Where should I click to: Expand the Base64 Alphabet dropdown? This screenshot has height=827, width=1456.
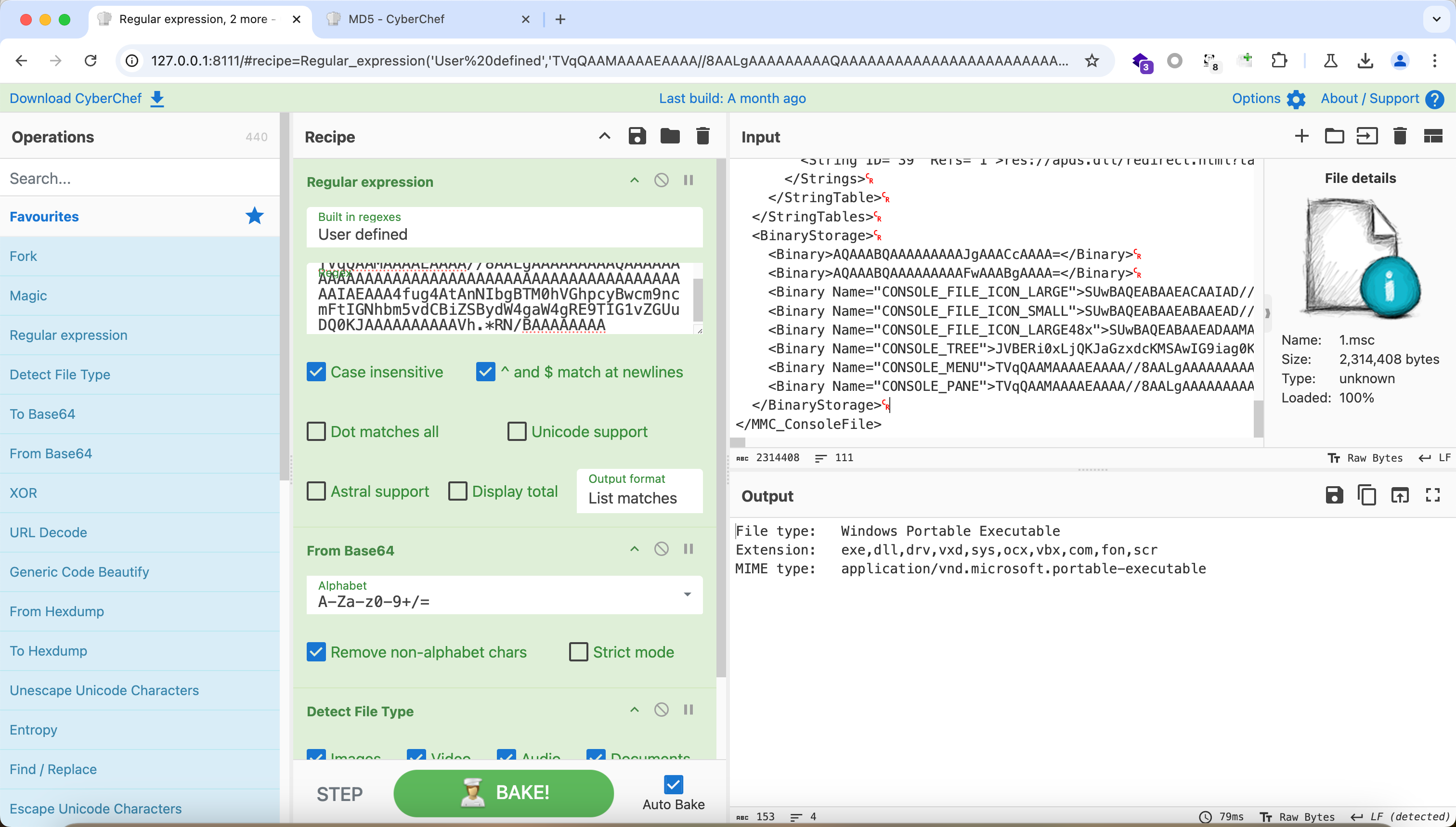(687, 594)
